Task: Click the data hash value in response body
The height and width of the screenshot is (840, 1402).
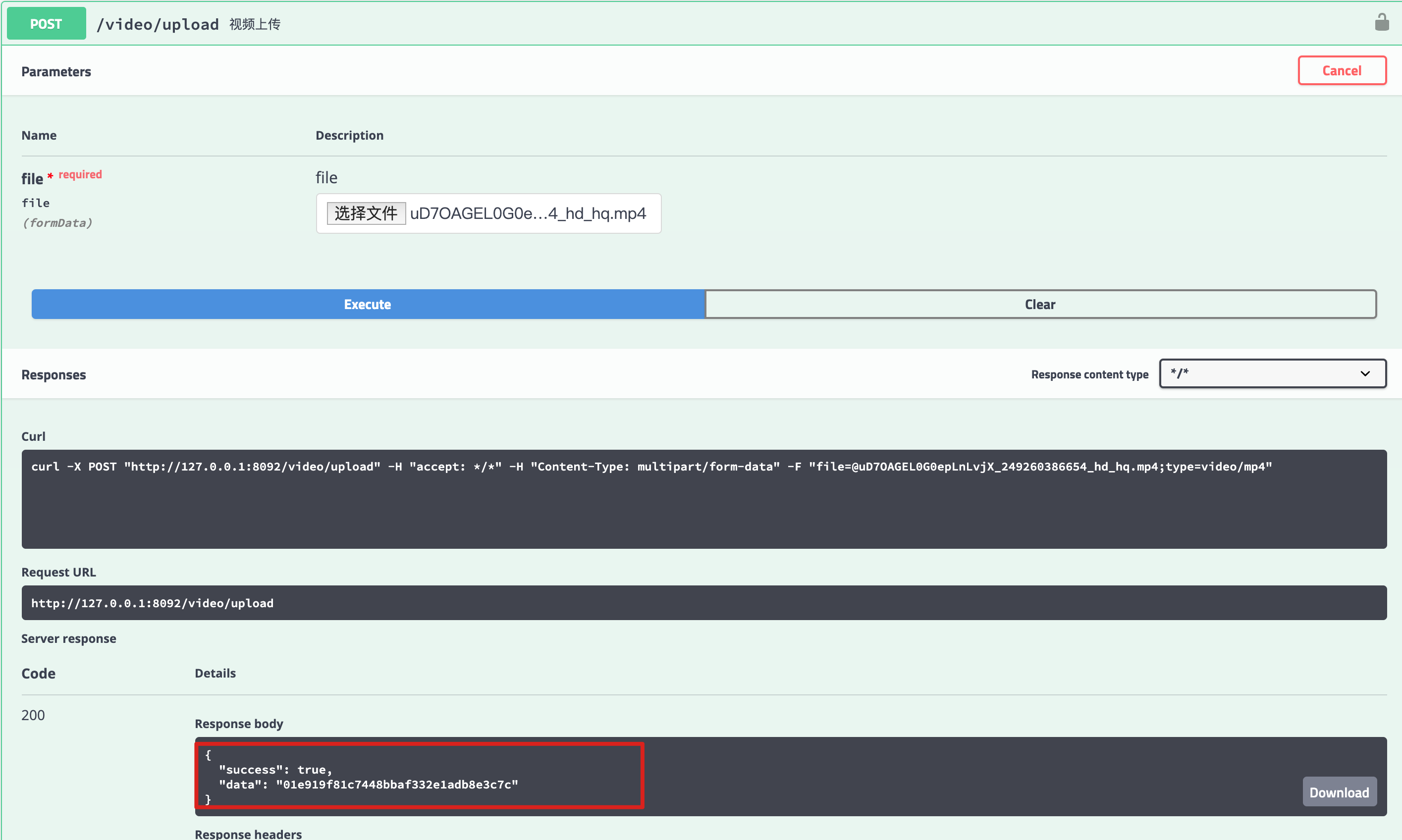Action: [x=400, y=784]
